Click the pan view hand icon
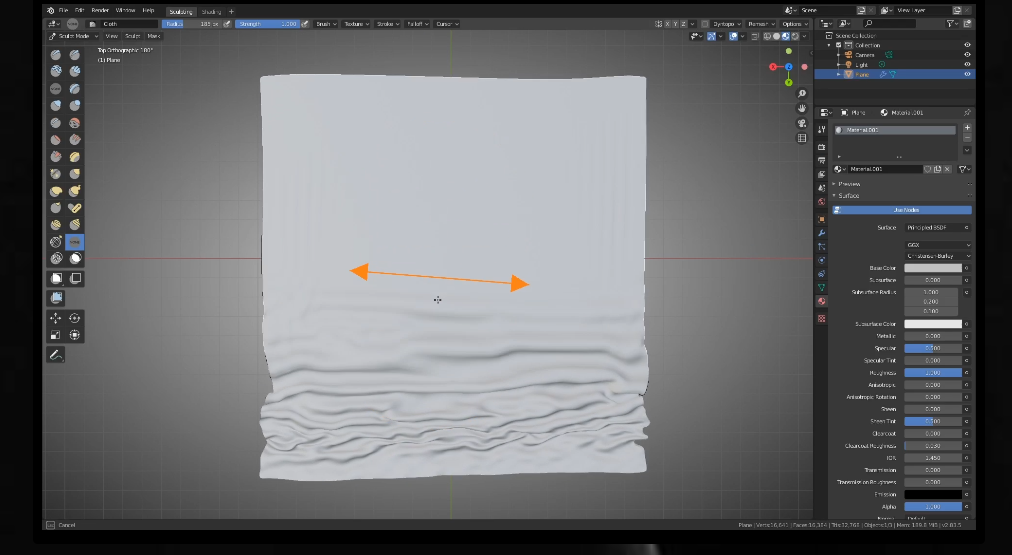 click(x=802, y=108)
